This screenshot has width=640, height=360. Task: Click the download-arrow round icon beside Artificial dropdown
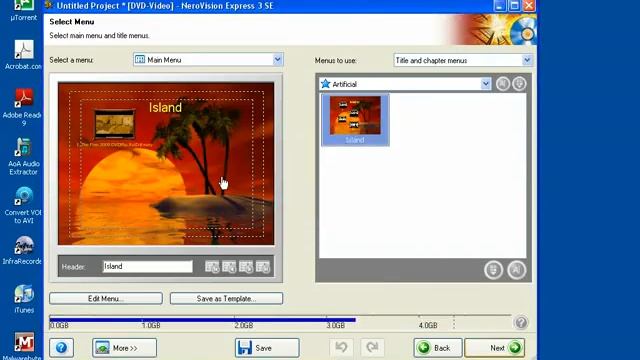pyautogui.click(x=519, y=84)
